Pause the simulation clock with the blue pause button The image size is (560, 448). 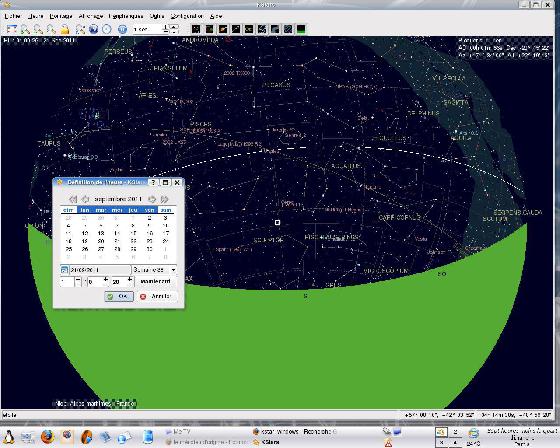tap(122, 29)
